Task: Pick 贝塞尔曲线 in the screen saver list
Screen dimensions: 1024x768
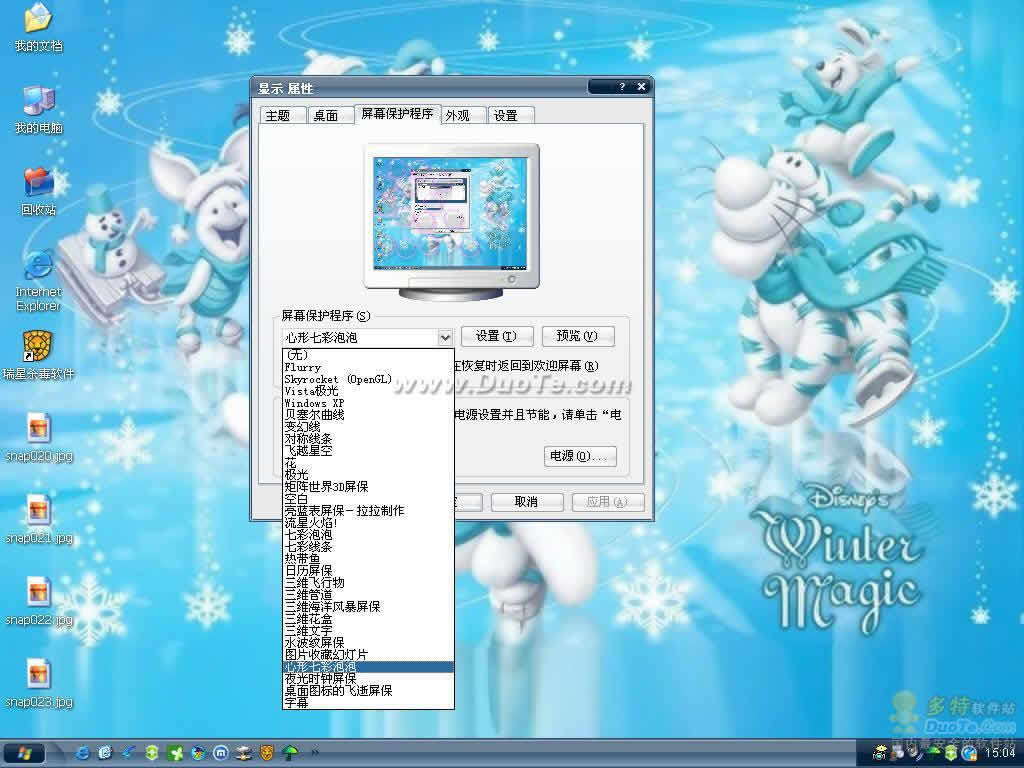Action: (x=314, y=415)
